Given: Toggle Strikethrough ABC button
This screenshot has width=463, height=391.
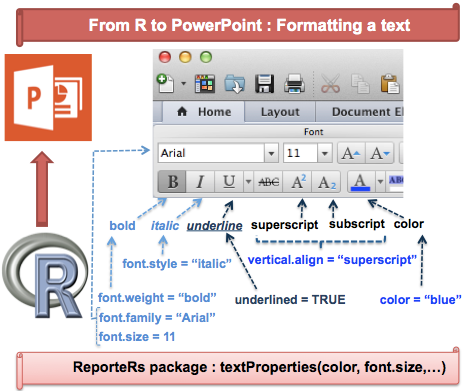Looking at the screenshot, I should 268,182.
